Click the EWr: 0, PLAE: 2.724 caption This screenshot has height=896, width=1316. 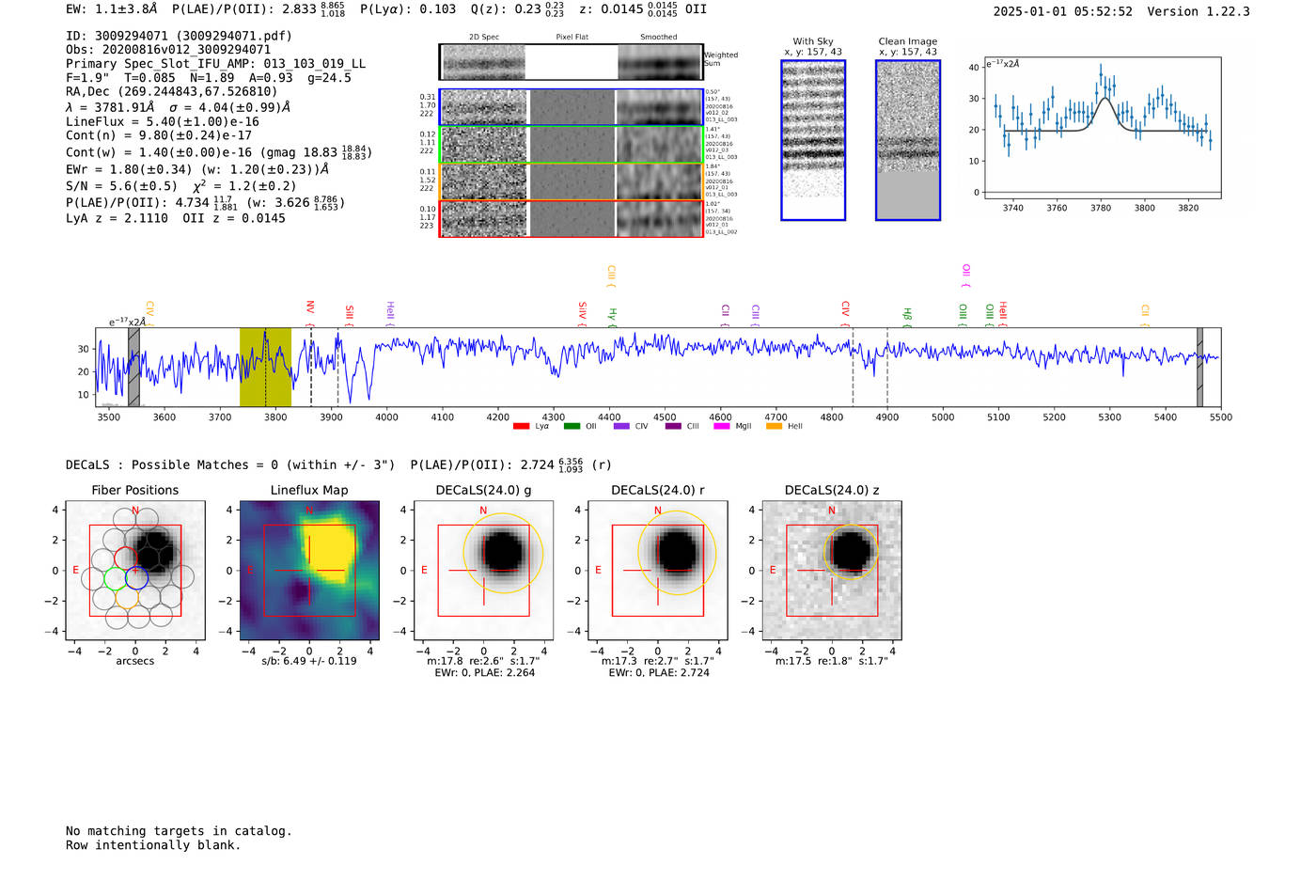[x=658, y=672]
